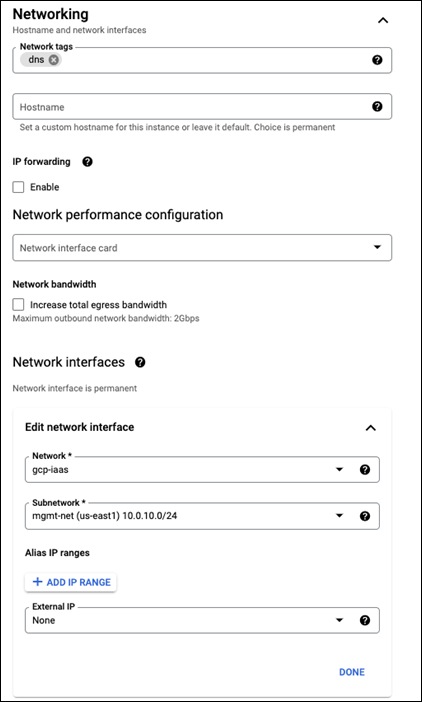Remove the dns network tag
The height and width of the screenshot is (702, 422).
pos(53,60)
